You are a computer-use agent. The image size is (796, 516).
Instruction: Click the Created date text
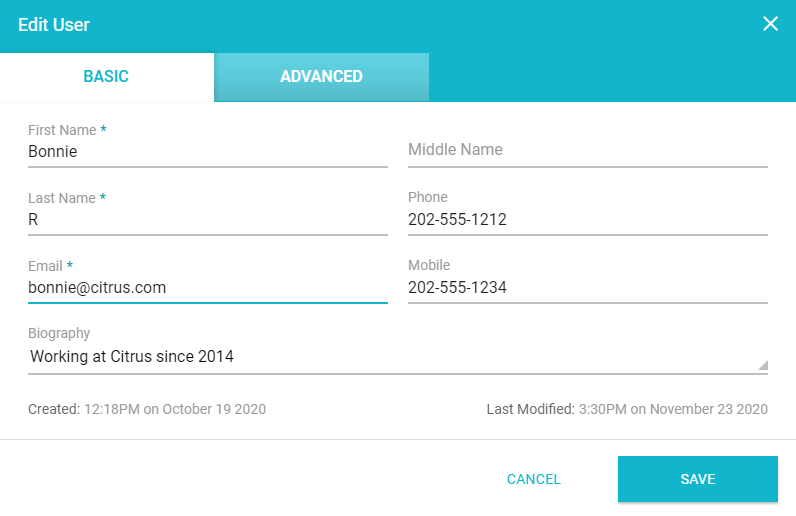point(147,409)
